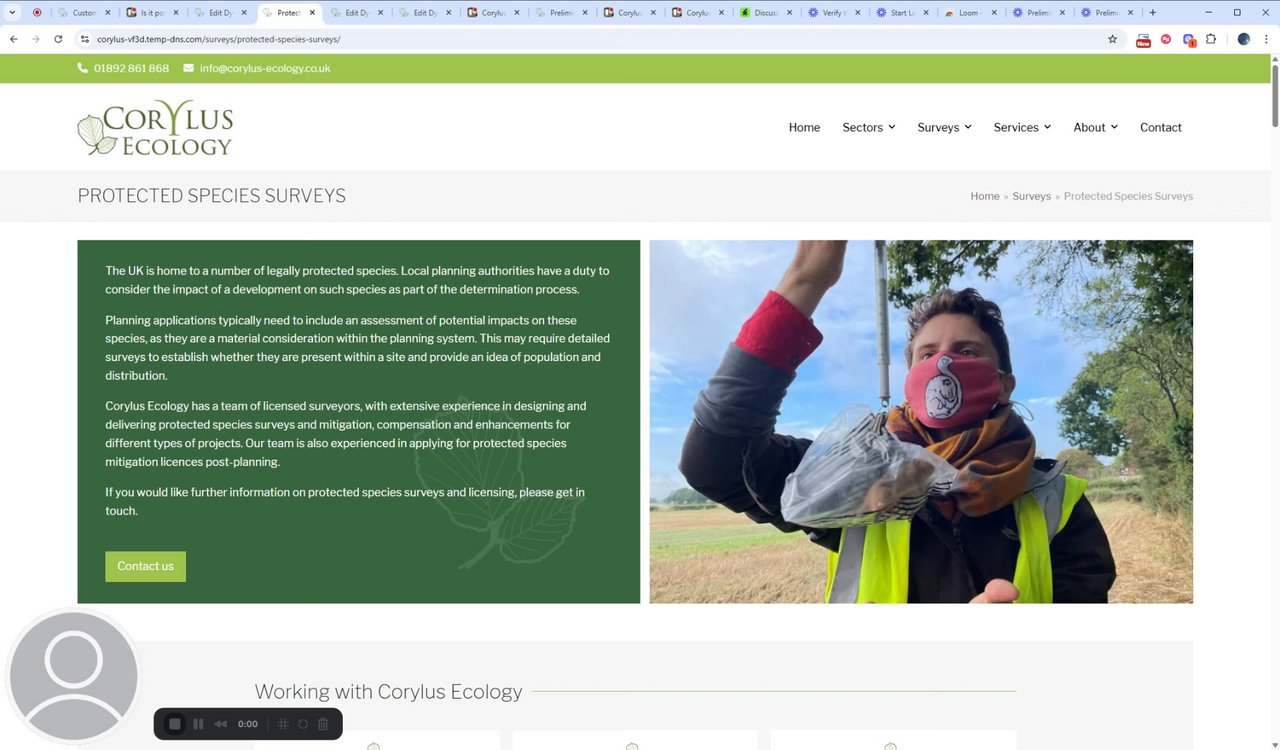Expand the Sectors menu

click(869, 127)
